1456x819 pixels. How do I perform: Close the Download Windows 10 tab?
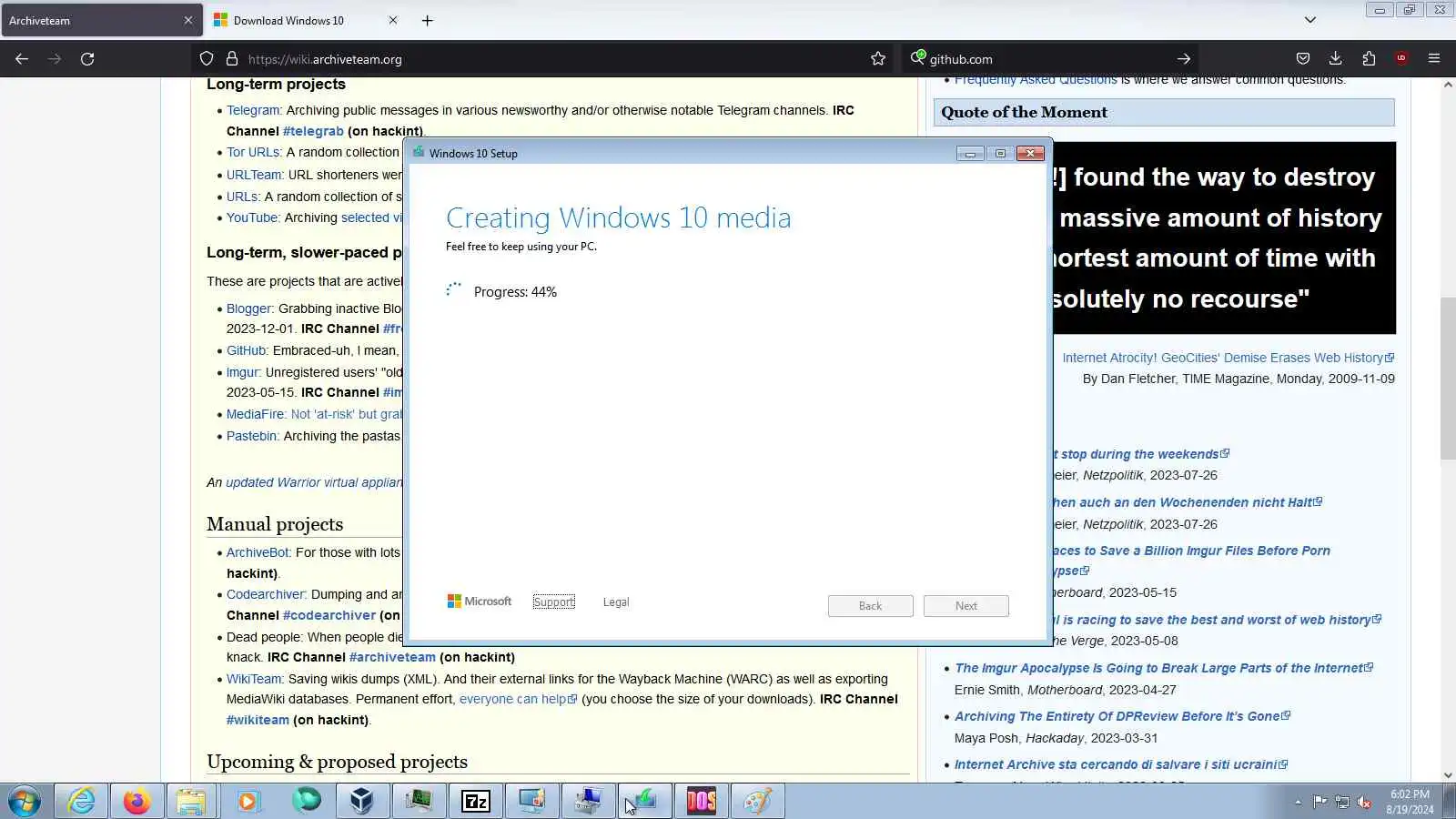click(x=393, y=20)
